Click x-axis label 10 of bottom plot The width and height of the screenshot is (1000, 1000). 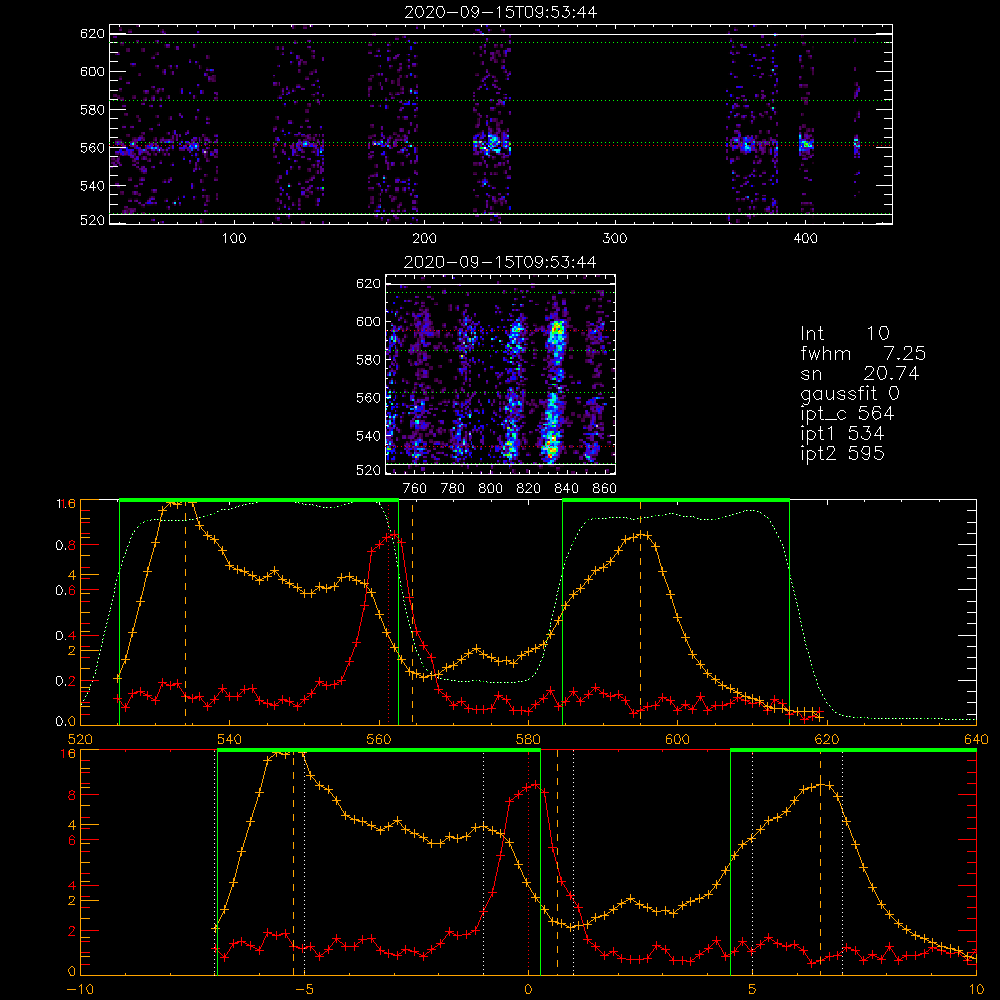click(x=976, y=989)
